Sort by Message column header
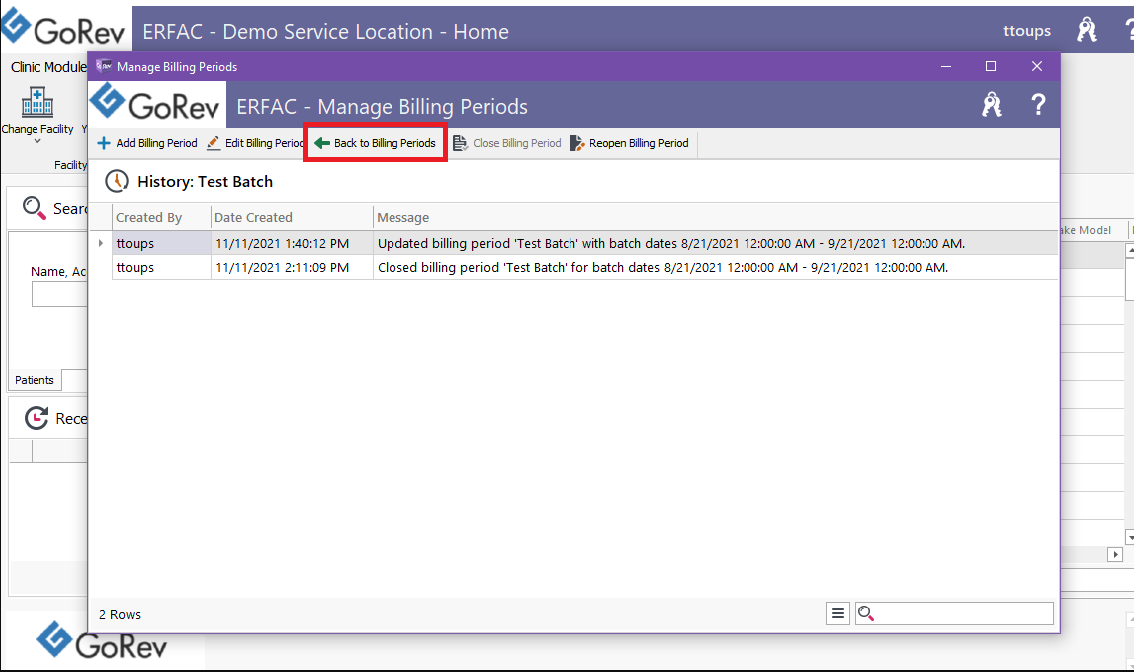Screen dimensions: 1134x672 (x=715, y=217)
